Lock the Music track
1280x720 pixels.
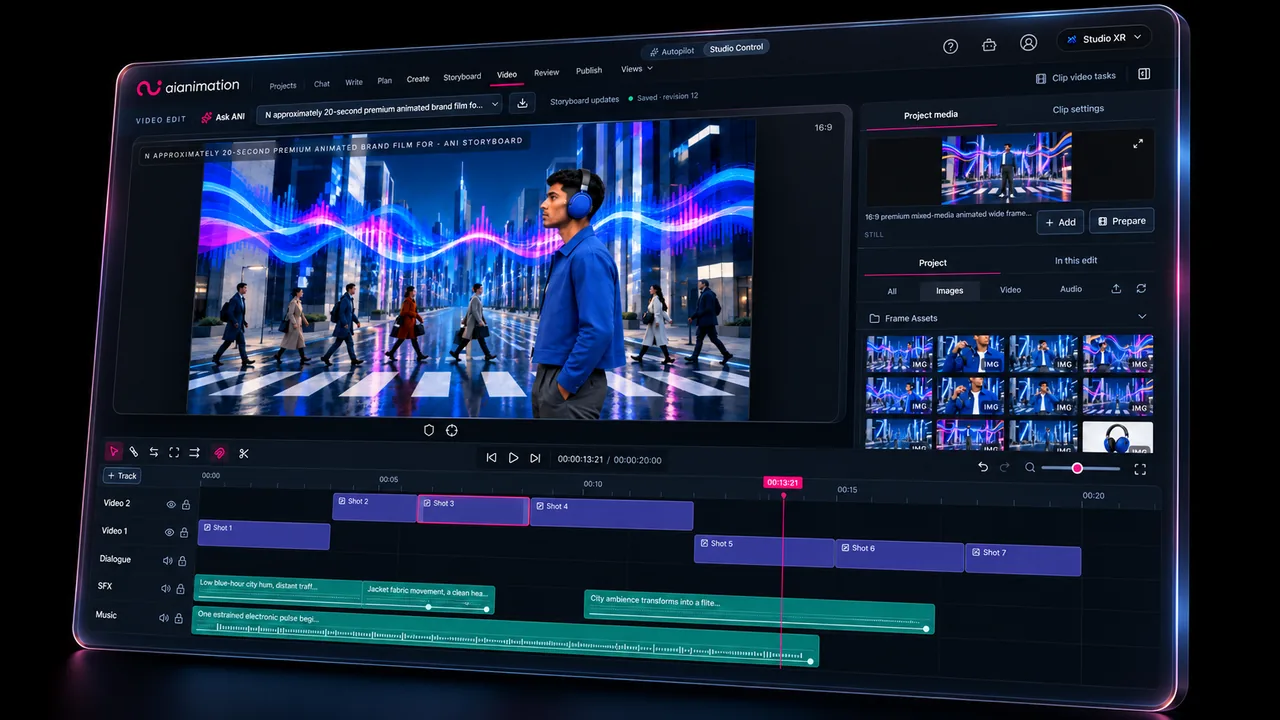[x=179, y=618]
